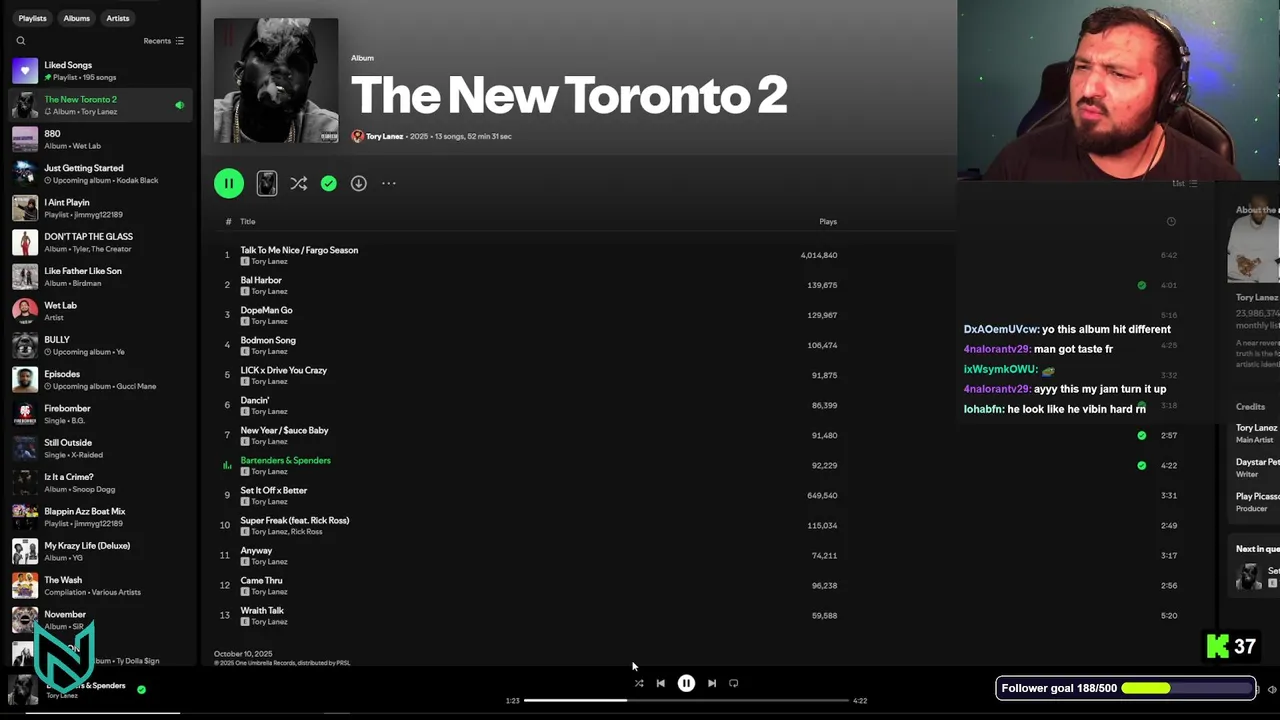Screen dimensions: 1280x720
Task: Toggle liked checkmark on Bartenders & Spenders row
Action: pos(1141,465)
